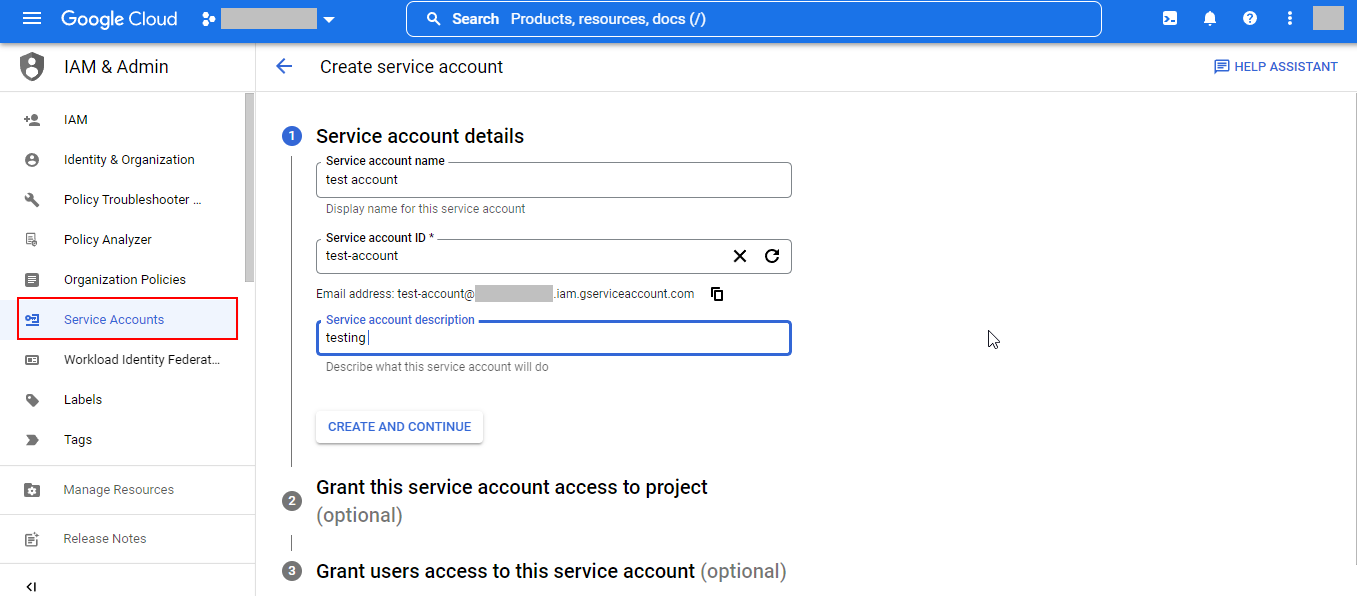Image resolution: width=1357 pixels, height=596 pixels.
Task: Go back using the arrow icon
Action: [284, 67]
